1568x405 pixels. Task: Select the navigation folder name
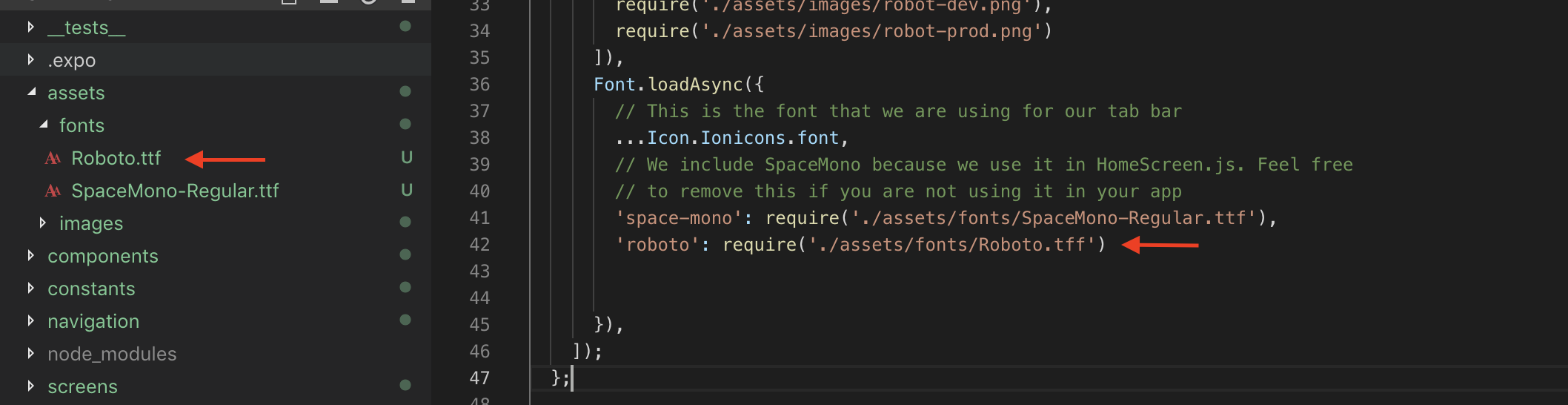coord(93,321)
